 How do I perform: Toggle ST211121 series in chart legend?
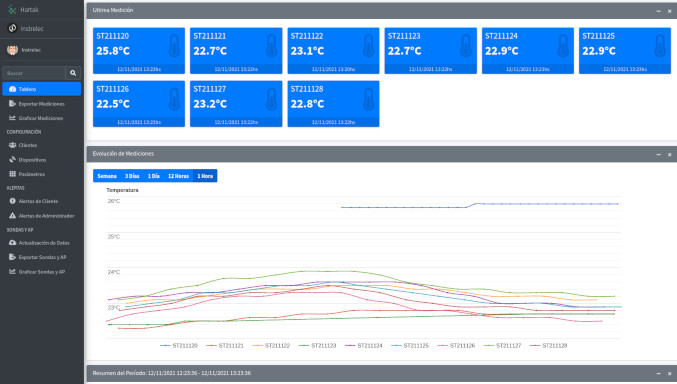(225, 346)
